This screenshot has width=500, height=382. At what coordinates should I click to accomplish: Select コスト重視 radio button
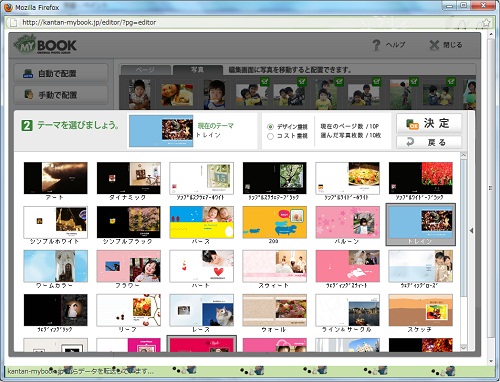click(270, 136)
